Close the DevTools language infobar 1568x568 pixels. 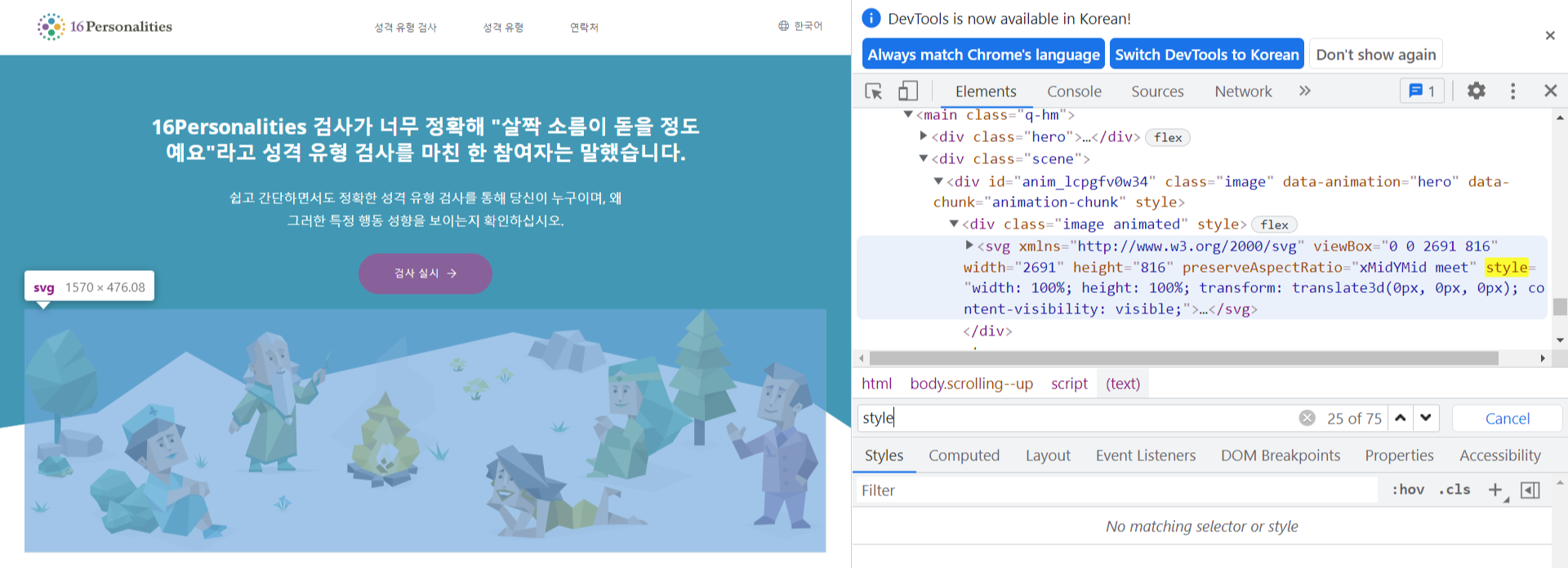pyautogui.click(x=1550, y=35)
